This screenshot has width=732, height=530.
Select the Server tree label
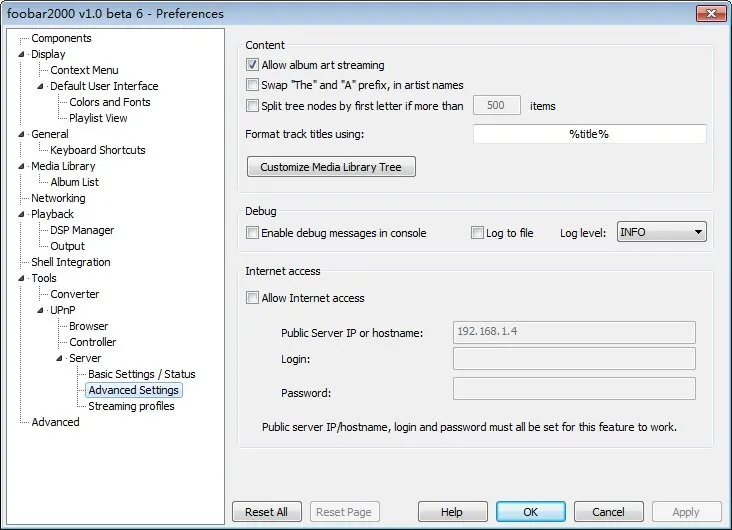85,358
